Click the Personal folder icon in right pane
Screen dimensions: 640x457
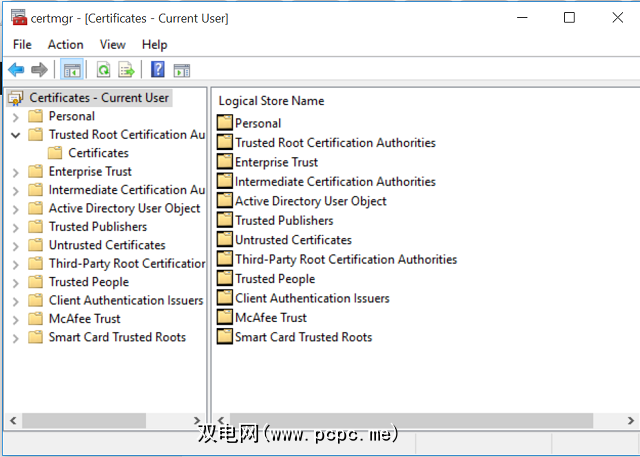(x=224, y=122)
